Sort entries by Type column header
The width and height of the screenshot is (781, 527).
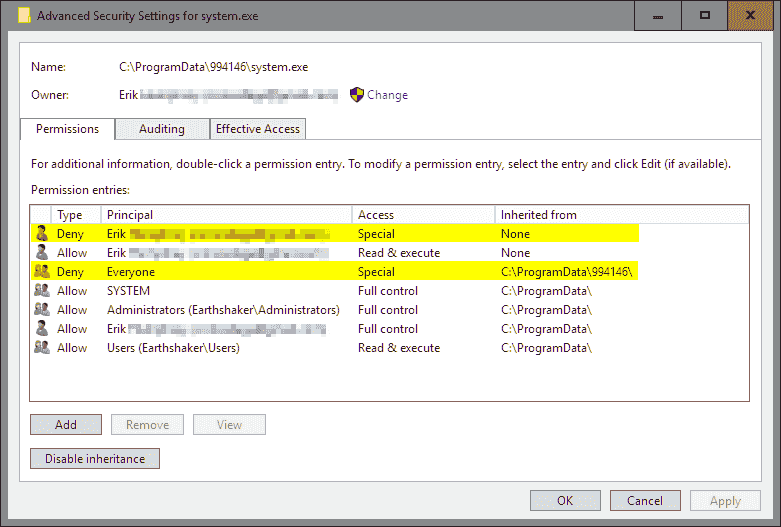point(76,215)
